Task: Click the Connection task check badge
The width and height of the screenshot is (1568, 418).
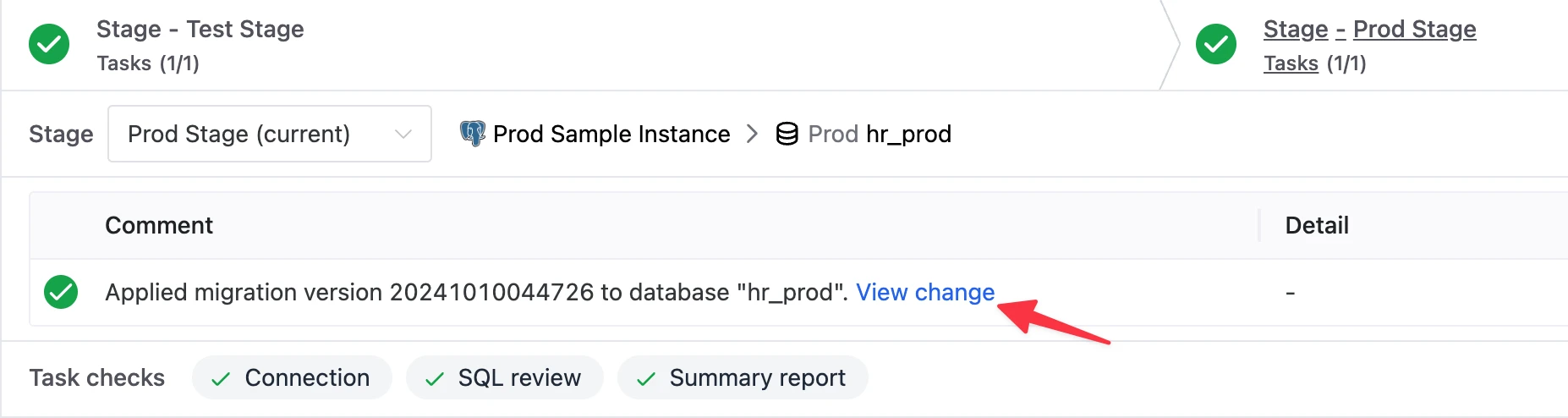Action: coord(292,377)
